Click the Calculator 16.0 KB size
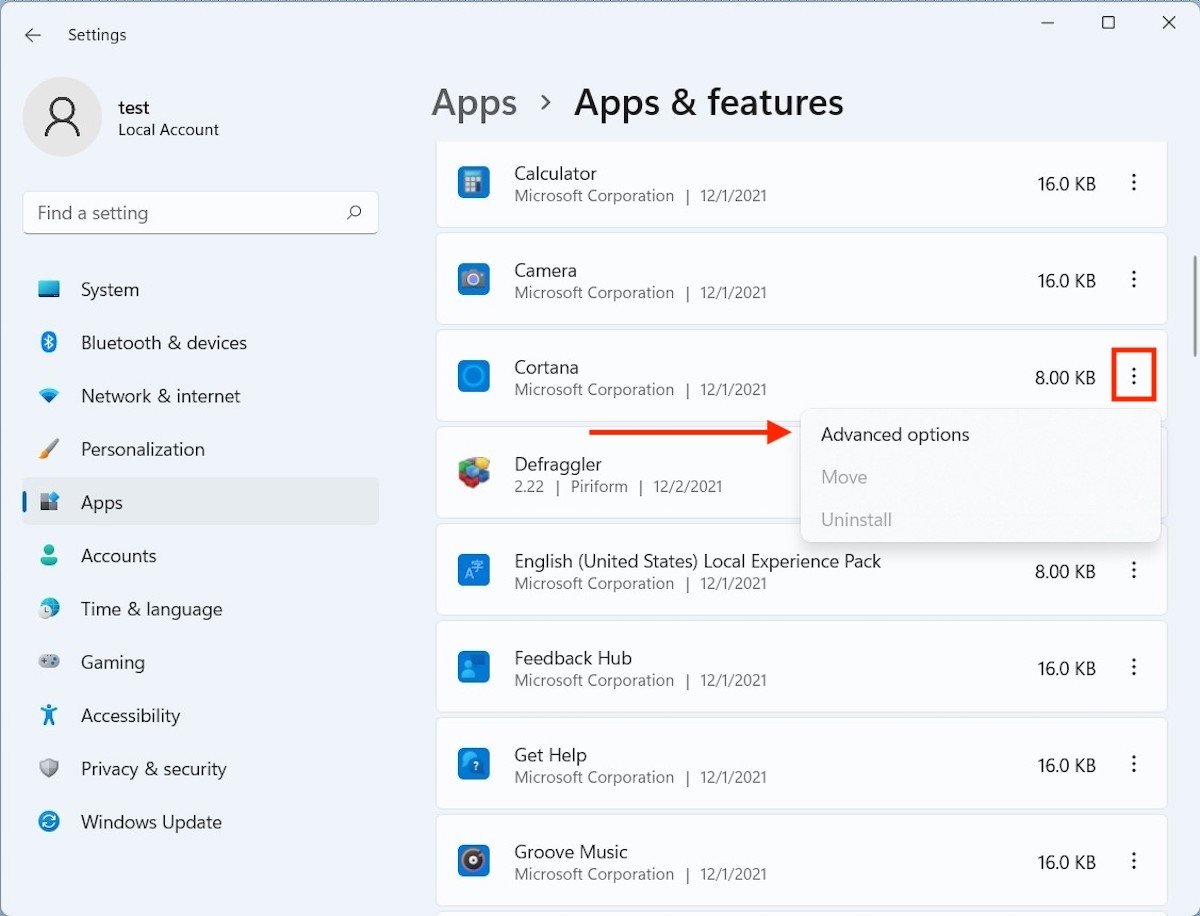This screenshot has width=1200, height=916. pyautogui.click(x=1066, y=184)
